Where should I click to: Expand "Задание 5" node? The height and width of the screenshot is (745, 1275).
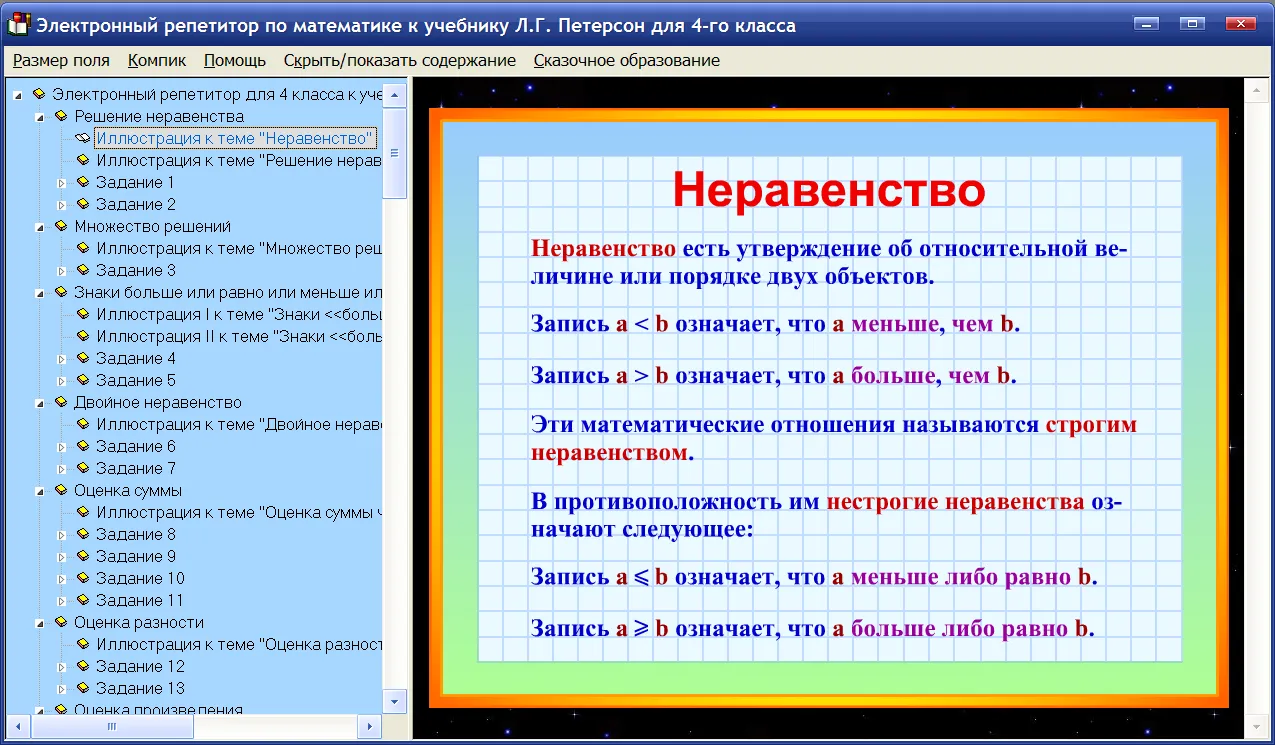pyautogui.click(x=62, y=381)
